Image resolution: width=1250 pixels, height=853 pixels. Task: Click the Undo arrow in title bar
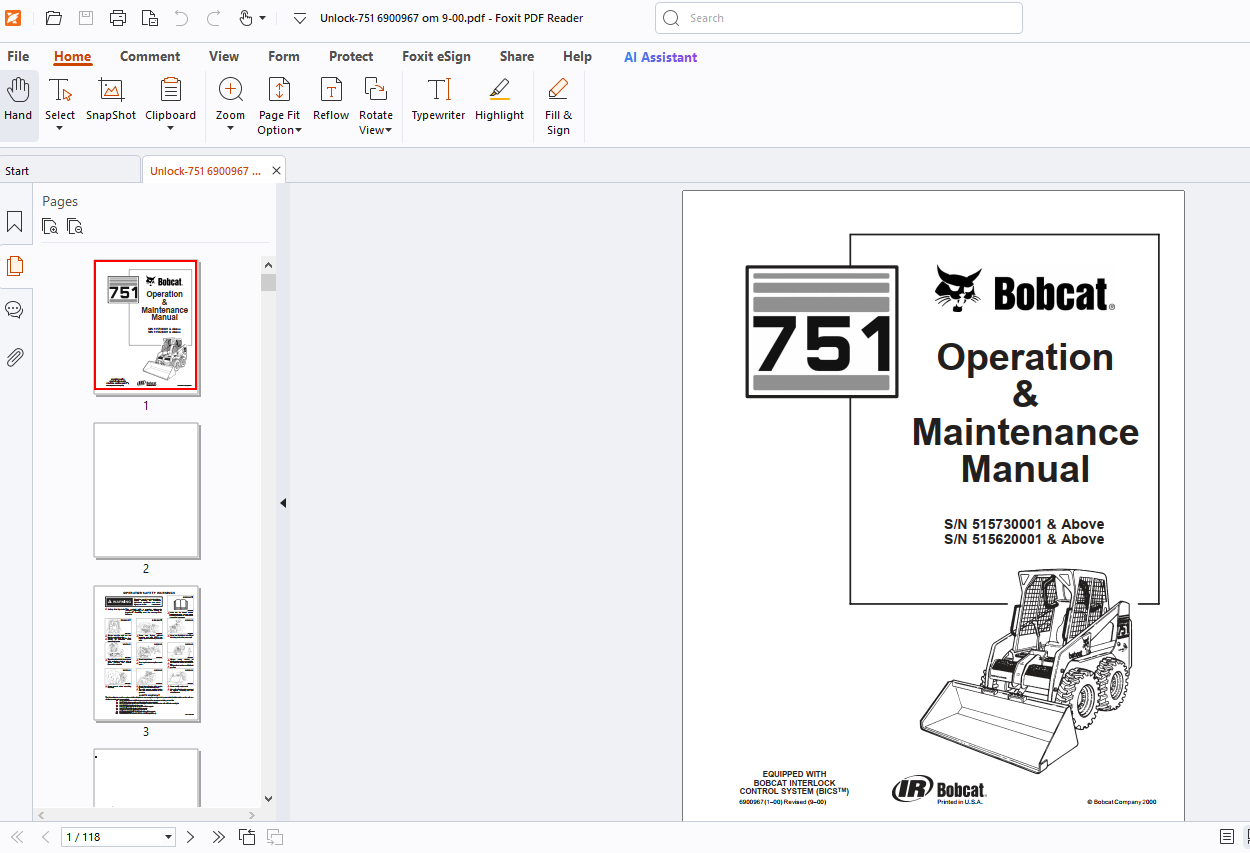click(x=181, y=18)
